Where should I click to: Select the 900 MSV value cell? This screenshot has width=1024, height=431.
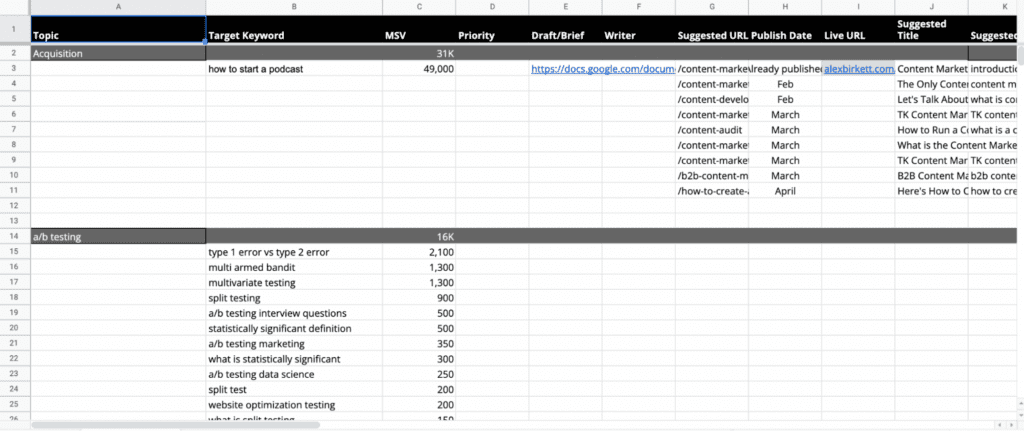(419, 298)
